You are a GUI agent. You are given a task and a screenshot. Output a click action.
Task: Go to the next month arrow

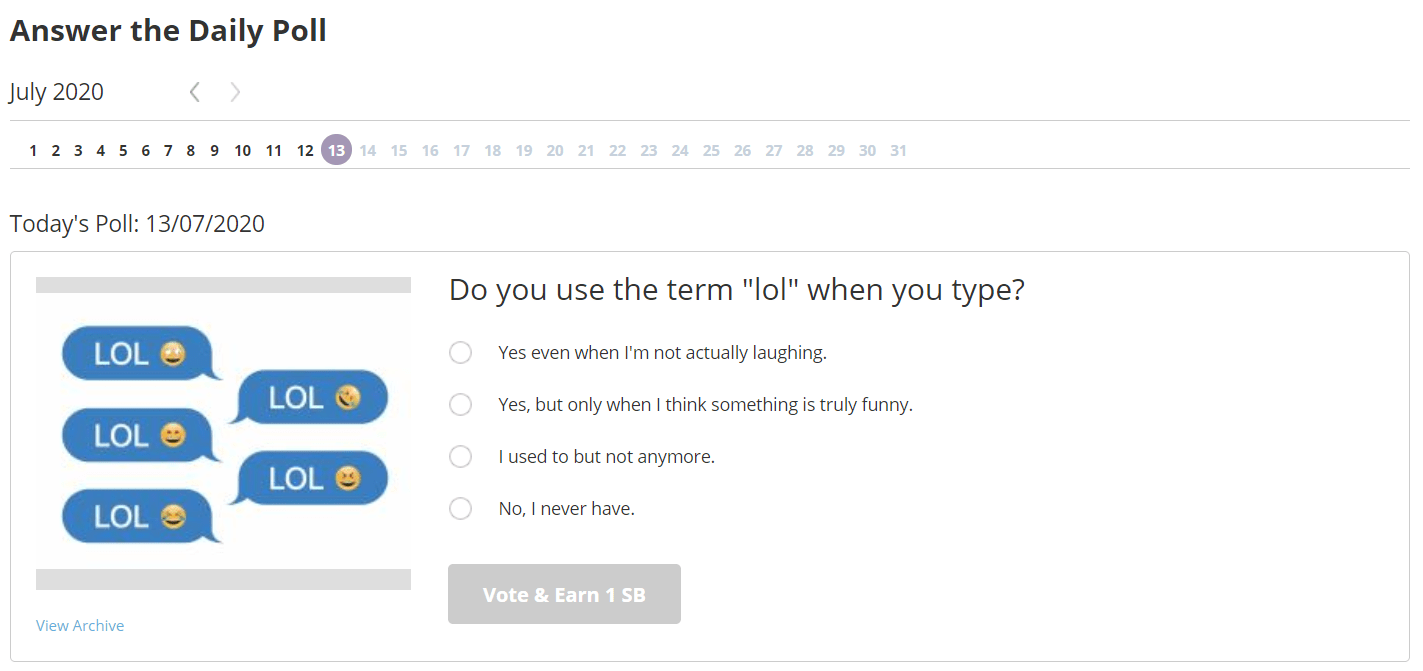235,93
